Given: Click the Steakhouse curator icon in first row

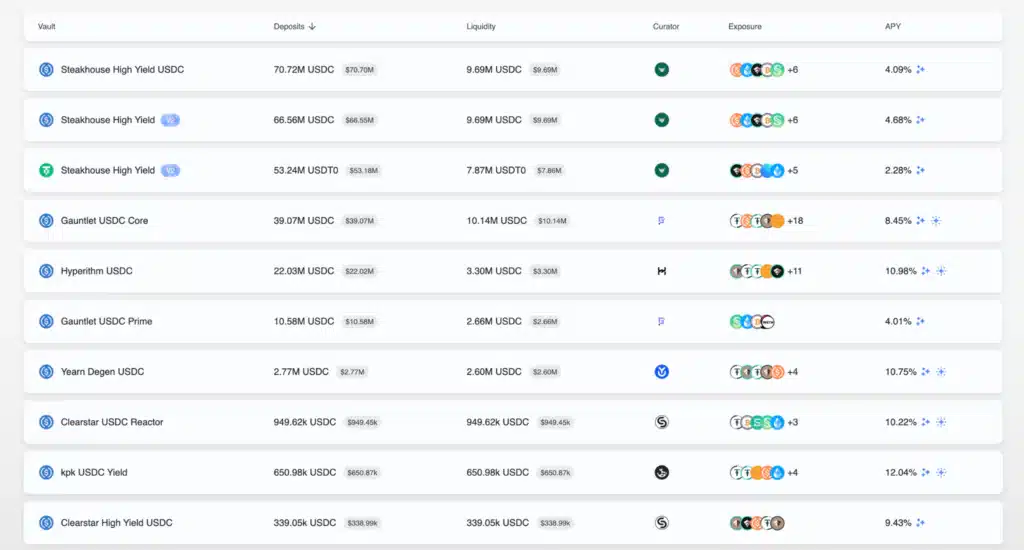Looking at the screenshot, I should 661,70.
